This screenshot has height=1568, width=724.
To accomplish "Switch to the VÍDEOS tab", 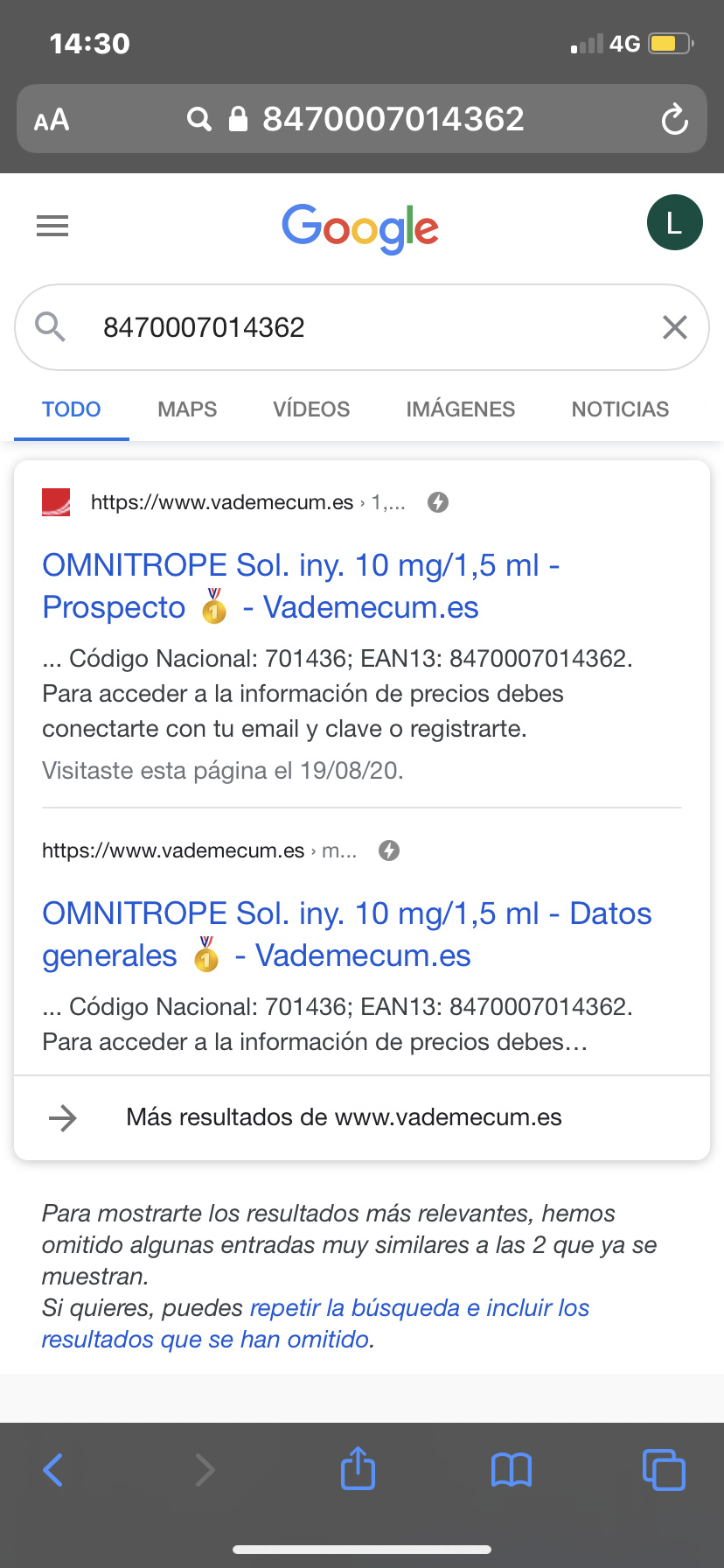I will point(311,409).
